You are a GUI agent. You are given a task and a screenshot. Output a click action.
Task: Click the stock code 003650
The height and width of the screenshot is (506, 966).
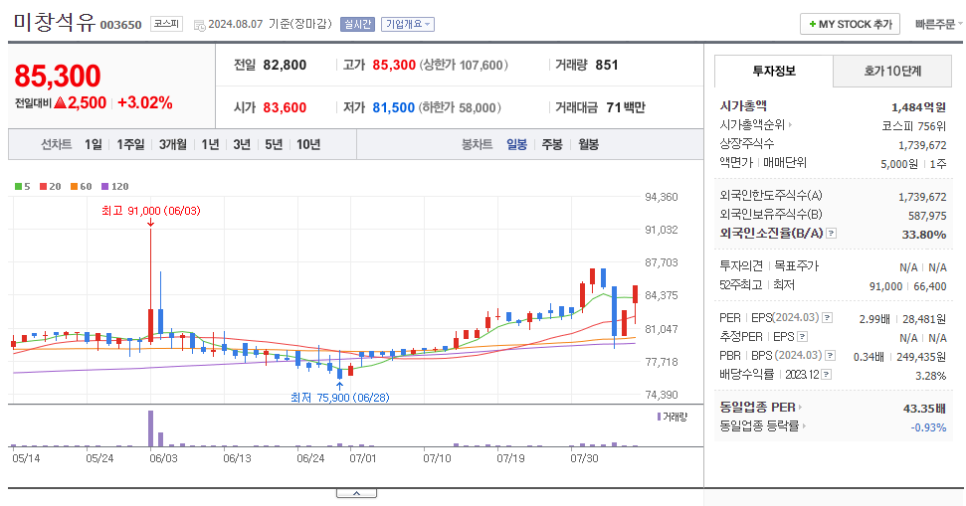point(121,25)
